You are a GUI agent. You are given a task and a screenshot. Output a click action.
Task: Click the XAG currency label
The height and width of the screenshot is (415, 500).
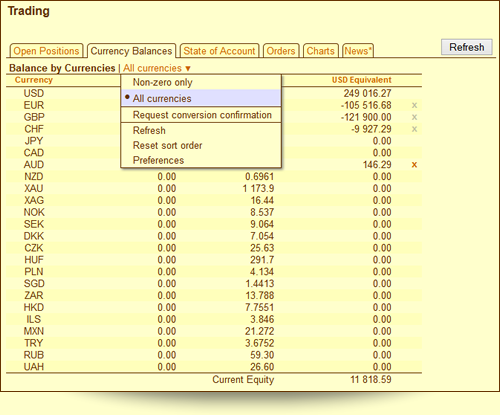[34, 200]
